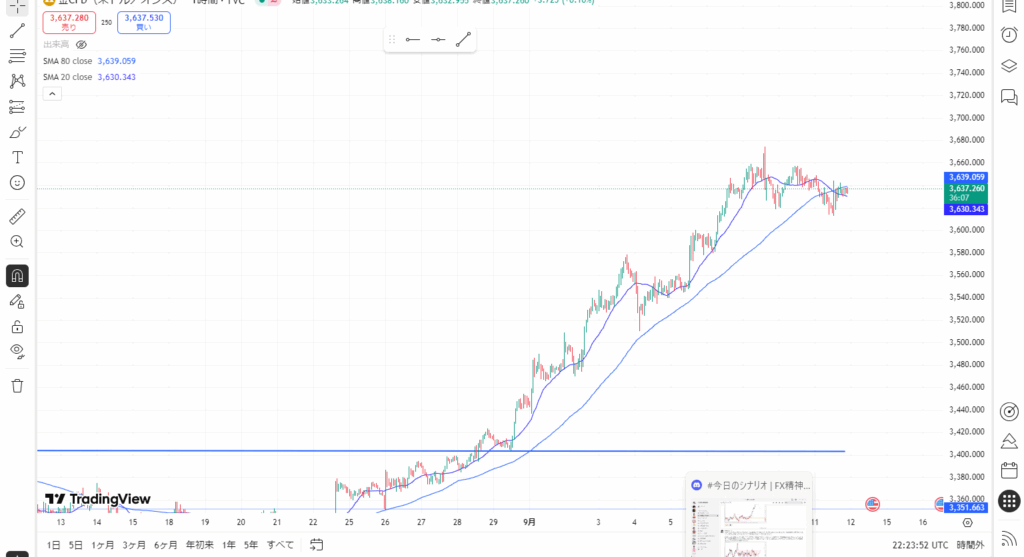Click the 9月 date label on time axis

click(529, 522)
